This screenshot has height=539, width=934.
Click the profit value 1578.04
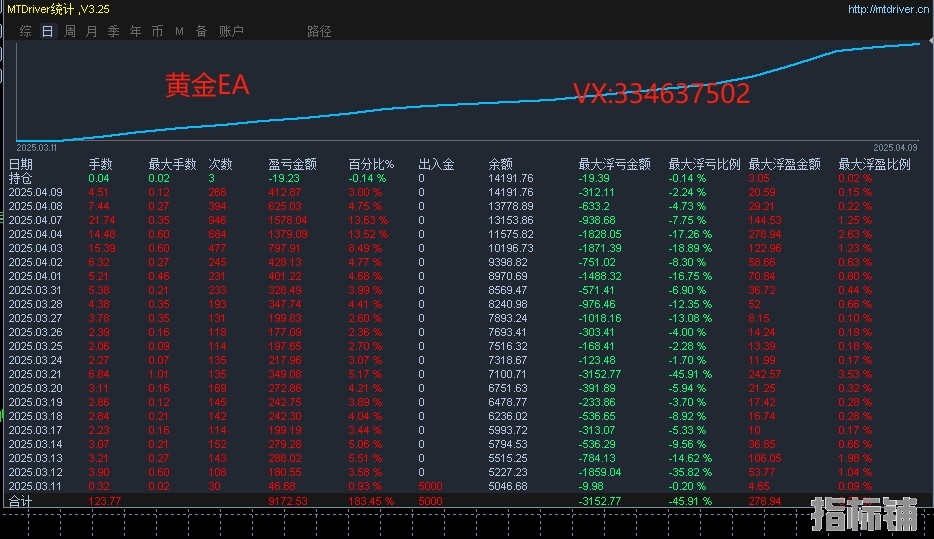288,220
